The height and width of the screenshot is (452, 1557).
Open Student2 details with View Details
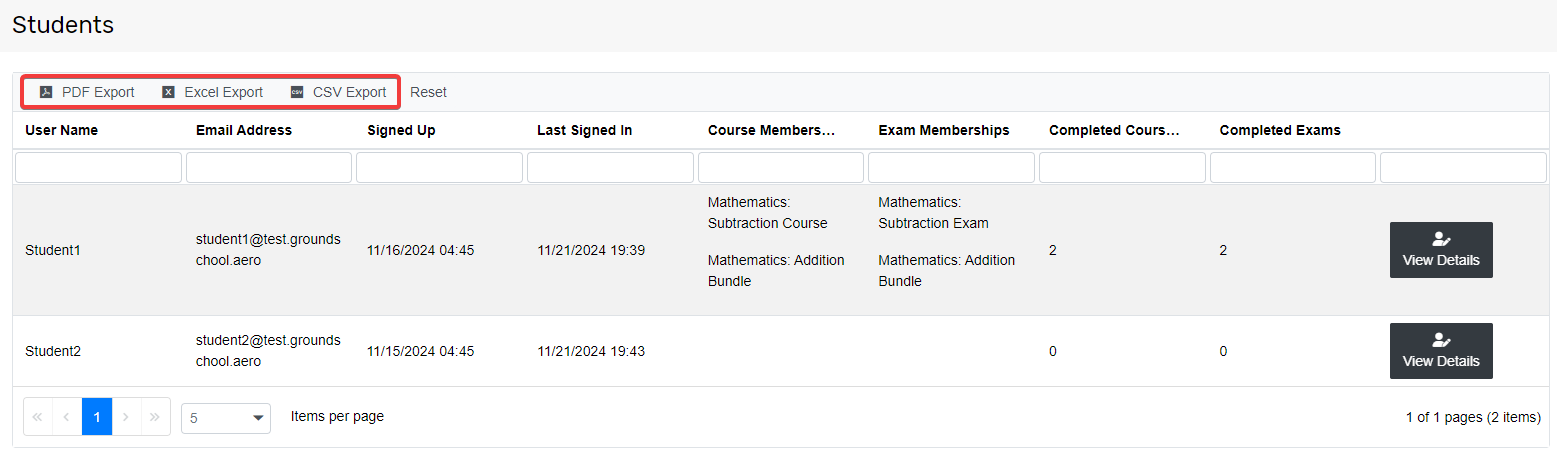point(1440,351)
